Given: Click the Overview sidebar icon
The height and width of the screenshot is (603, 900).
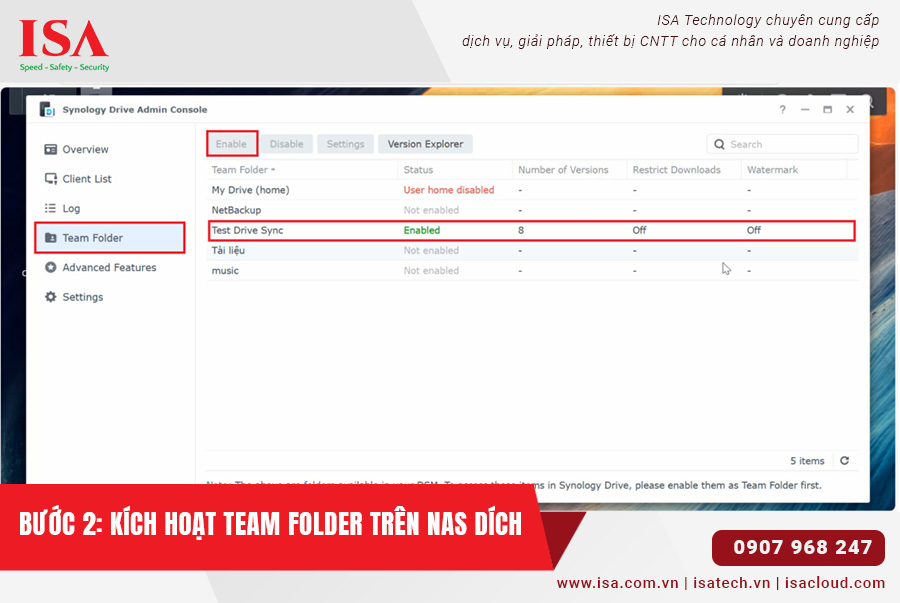Looking at the screenshot, I should (51, 149).
